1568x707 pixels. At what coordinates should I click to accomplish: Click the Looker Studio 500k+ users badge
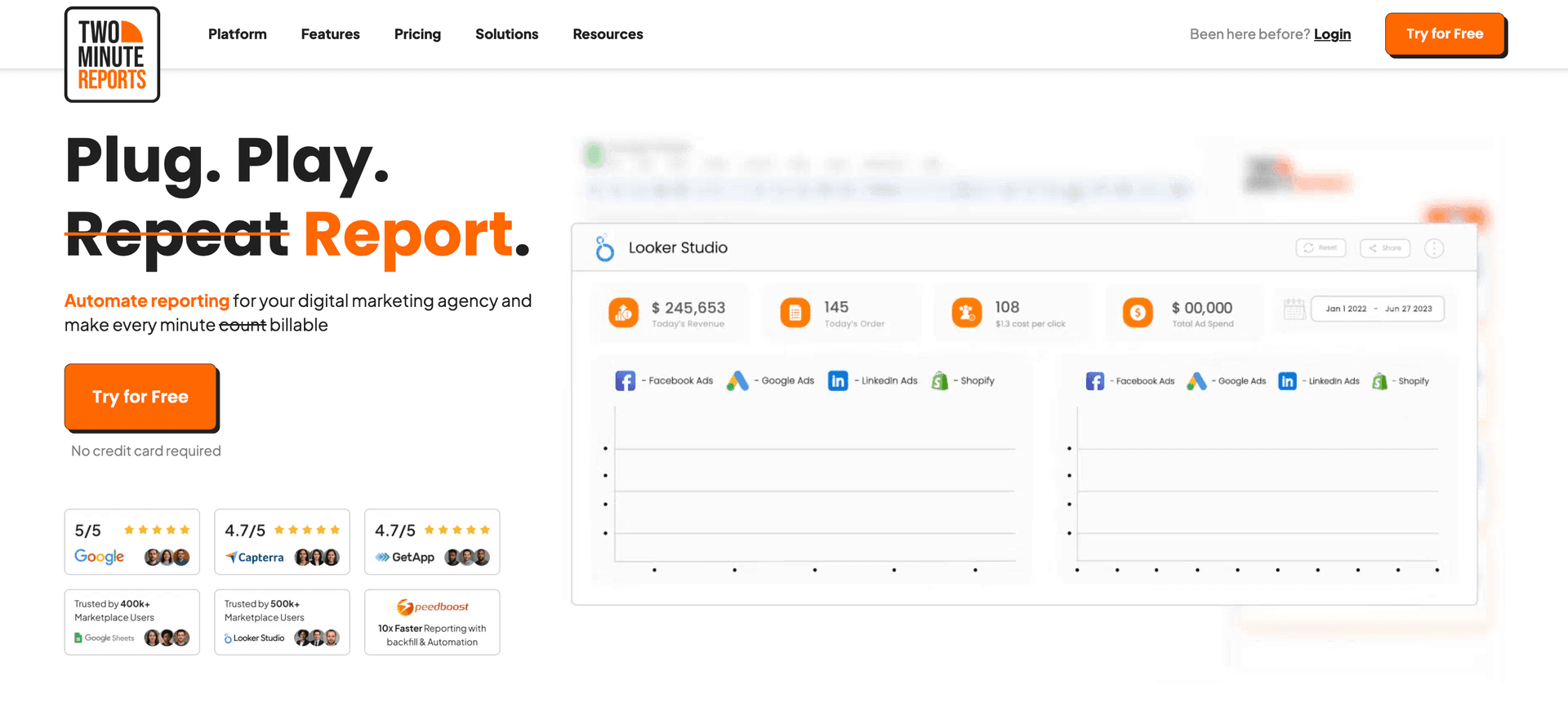pos(282,622)
